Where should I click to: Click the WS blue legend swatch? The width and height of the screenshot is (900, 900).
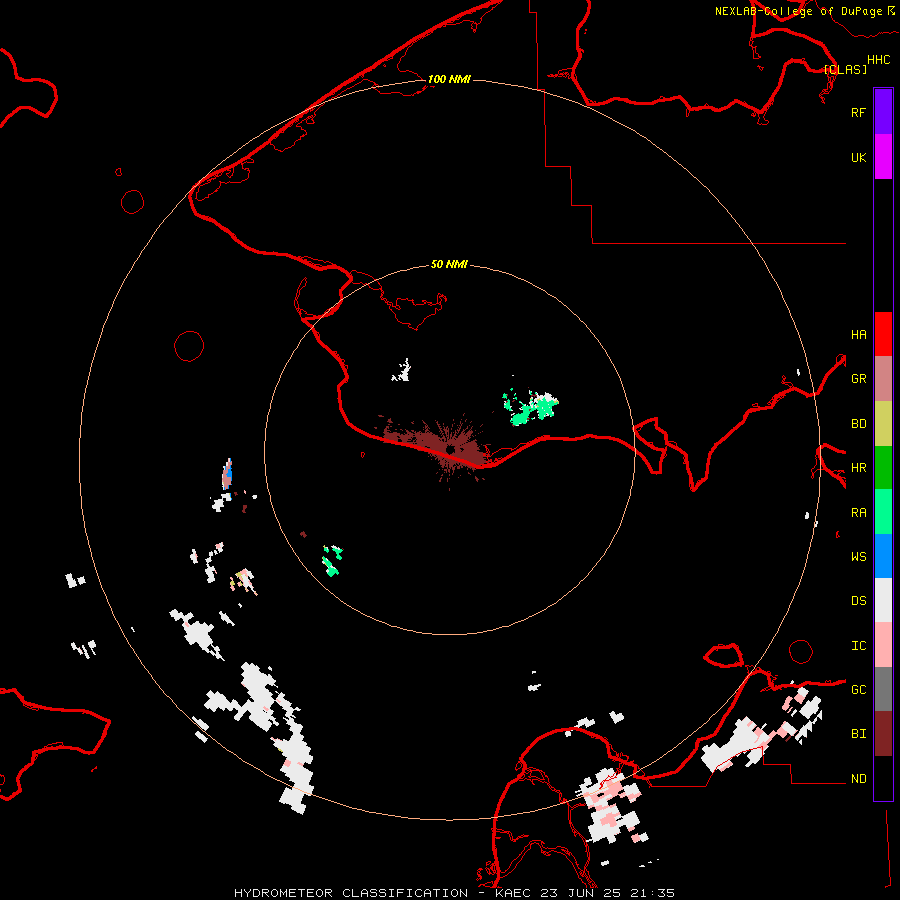(x=883, y=556)
